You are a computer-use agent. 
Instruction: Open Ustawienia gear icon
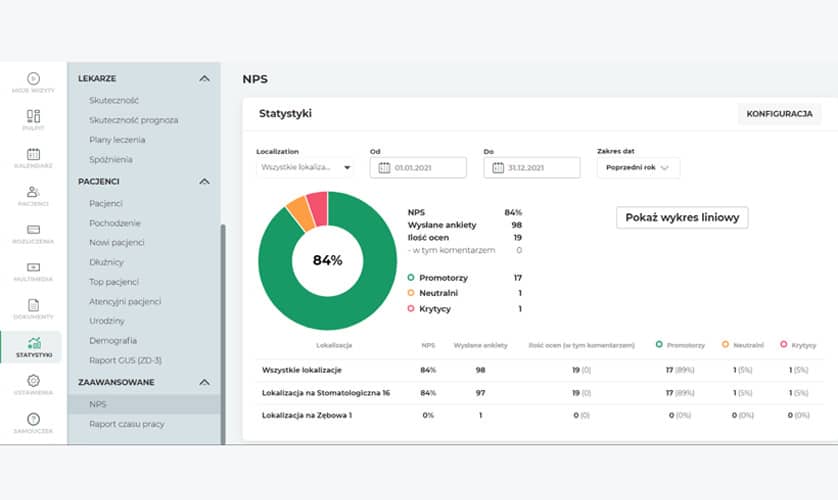point(33,385)
